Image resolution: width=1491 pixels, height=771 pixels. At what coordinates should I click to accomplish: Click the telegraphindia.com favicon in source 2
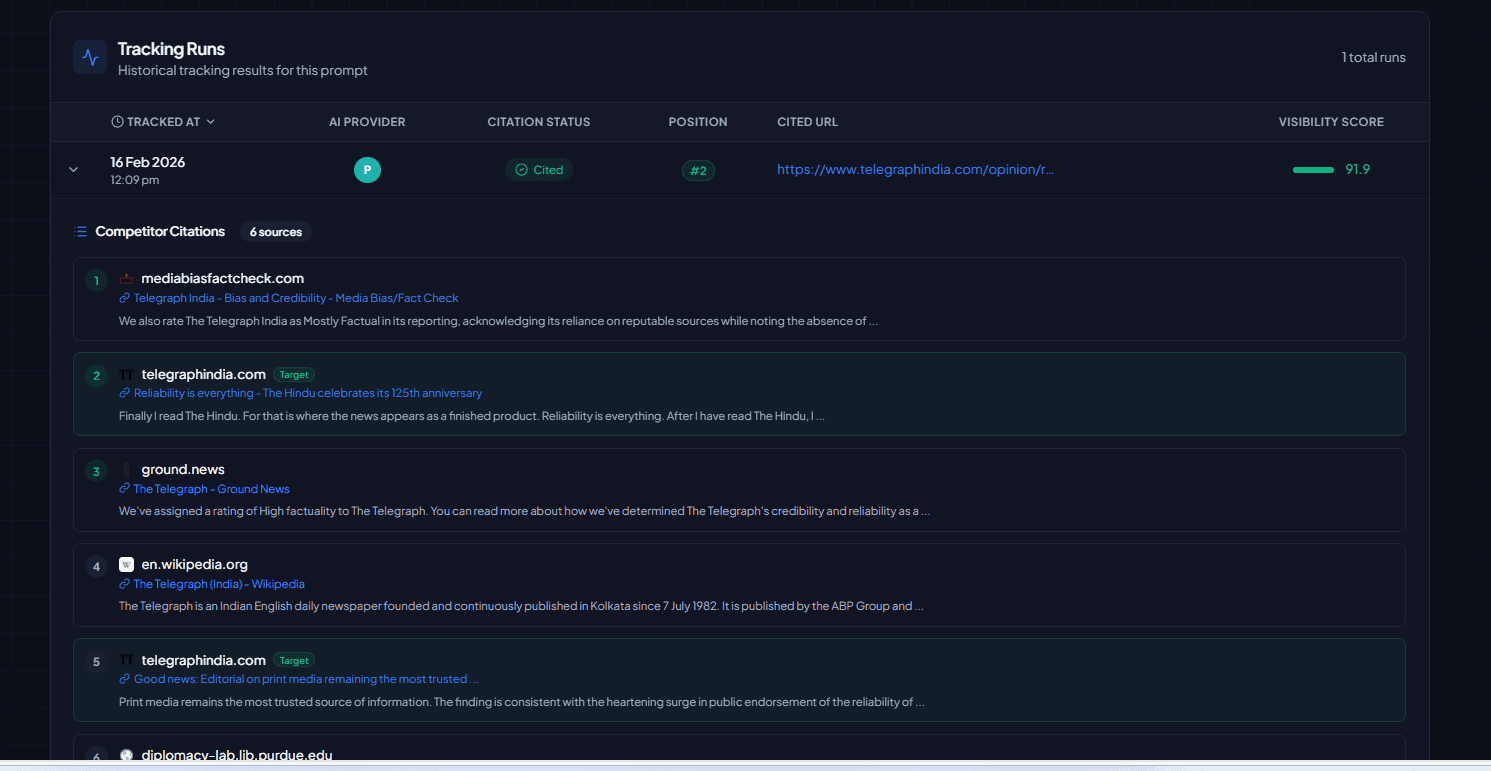(126, 374)
